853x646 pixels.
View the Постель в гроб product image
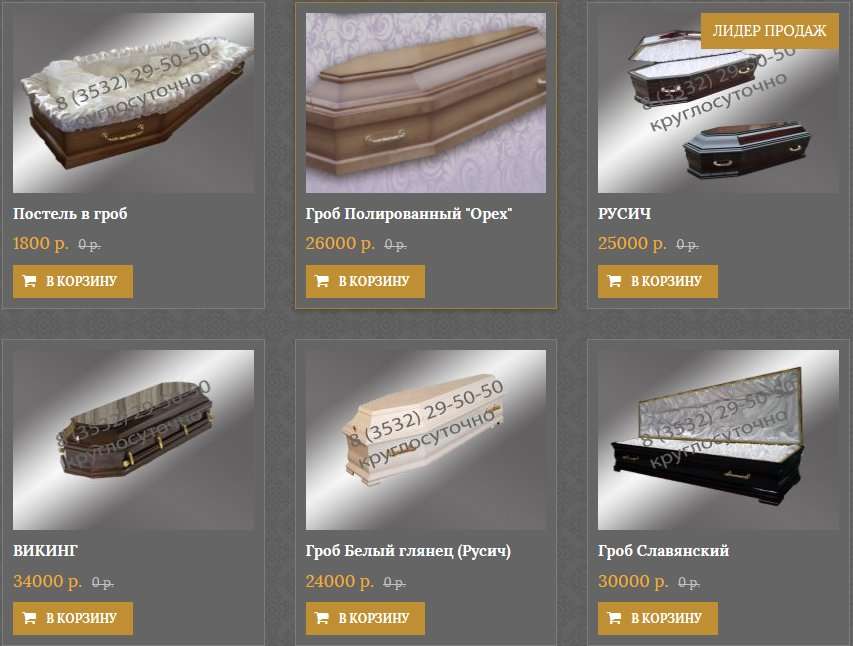click(x=133, y=103)
